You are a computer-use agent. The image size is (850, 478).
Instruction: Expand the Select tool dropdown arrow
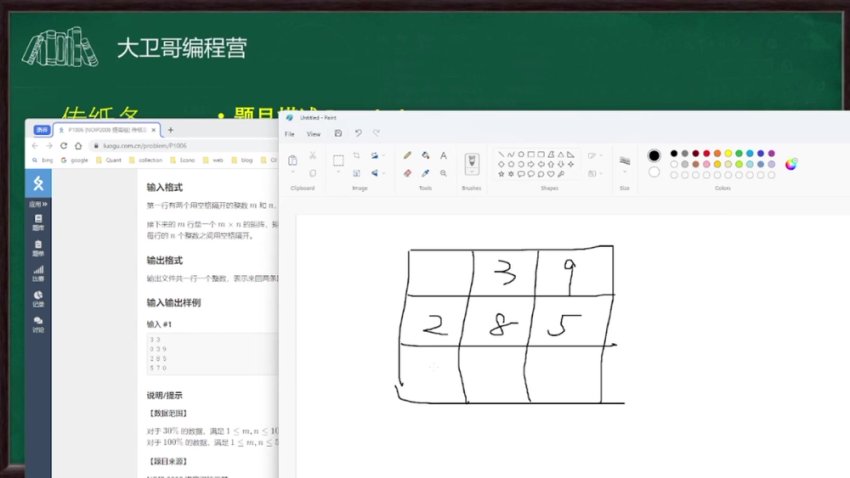[338, 172]
